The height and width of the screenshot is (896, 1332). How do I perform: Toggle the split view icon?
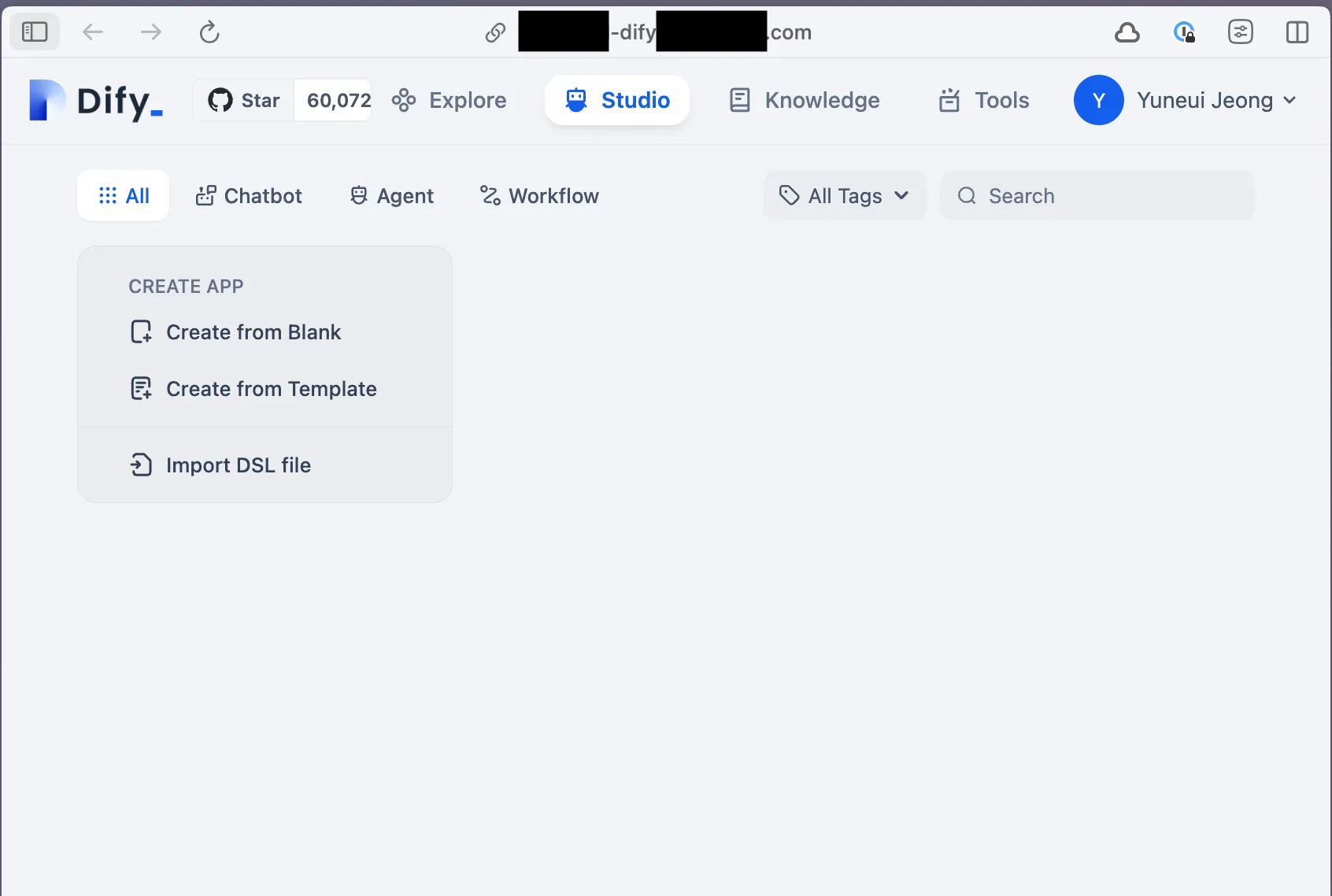[1297, 32]
